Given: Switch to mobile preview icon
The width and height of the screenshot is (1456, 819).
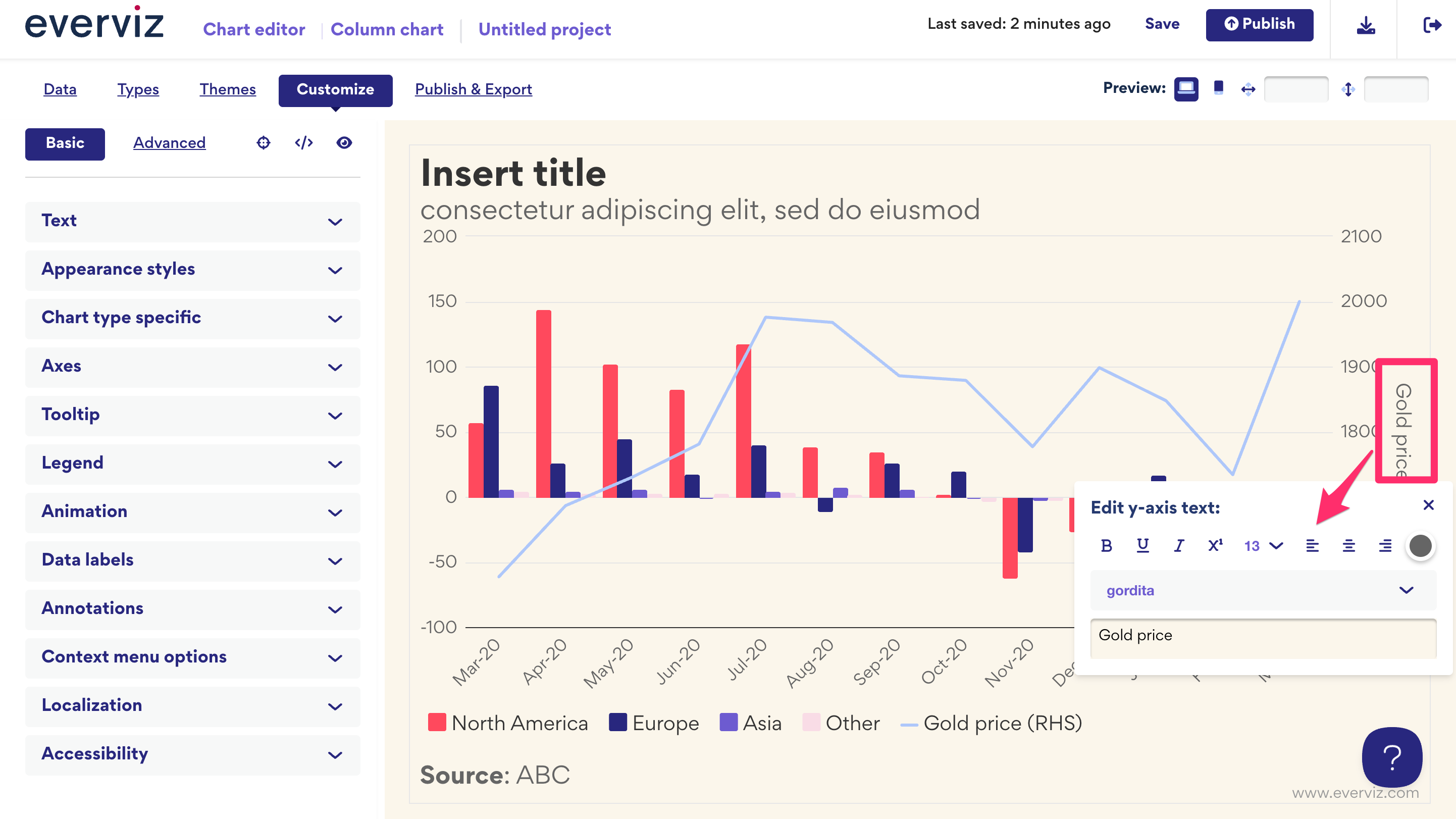Looking at the screenshot, I should [1218, 89].
